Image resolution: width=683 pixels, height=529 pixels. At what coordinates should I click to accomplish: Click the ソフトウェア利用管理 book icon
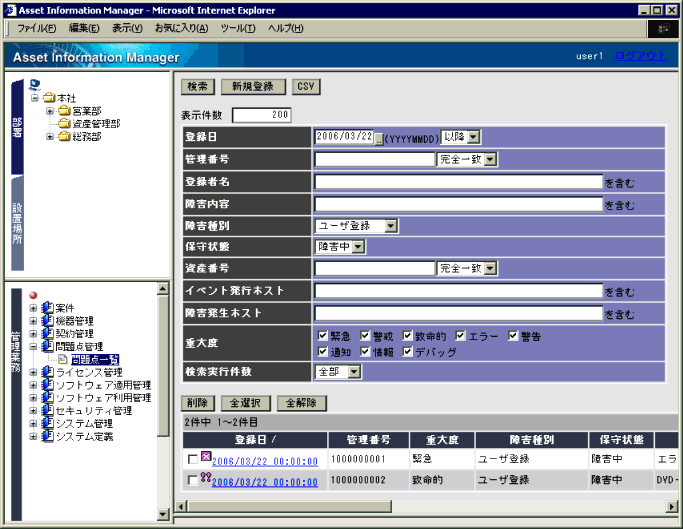[47, 397]
